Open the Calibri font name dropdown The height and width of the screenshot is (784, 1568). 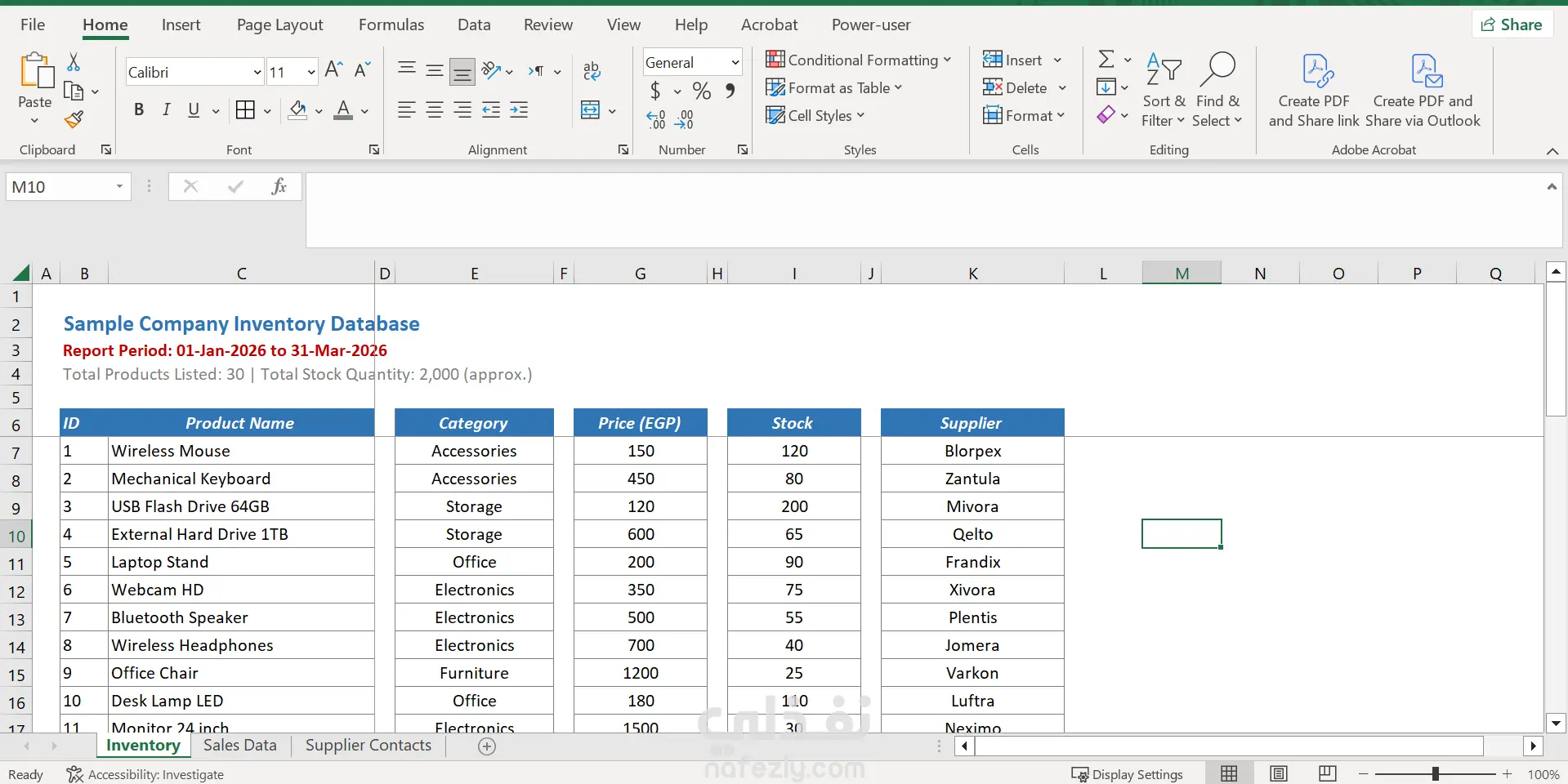click(257, 73)
